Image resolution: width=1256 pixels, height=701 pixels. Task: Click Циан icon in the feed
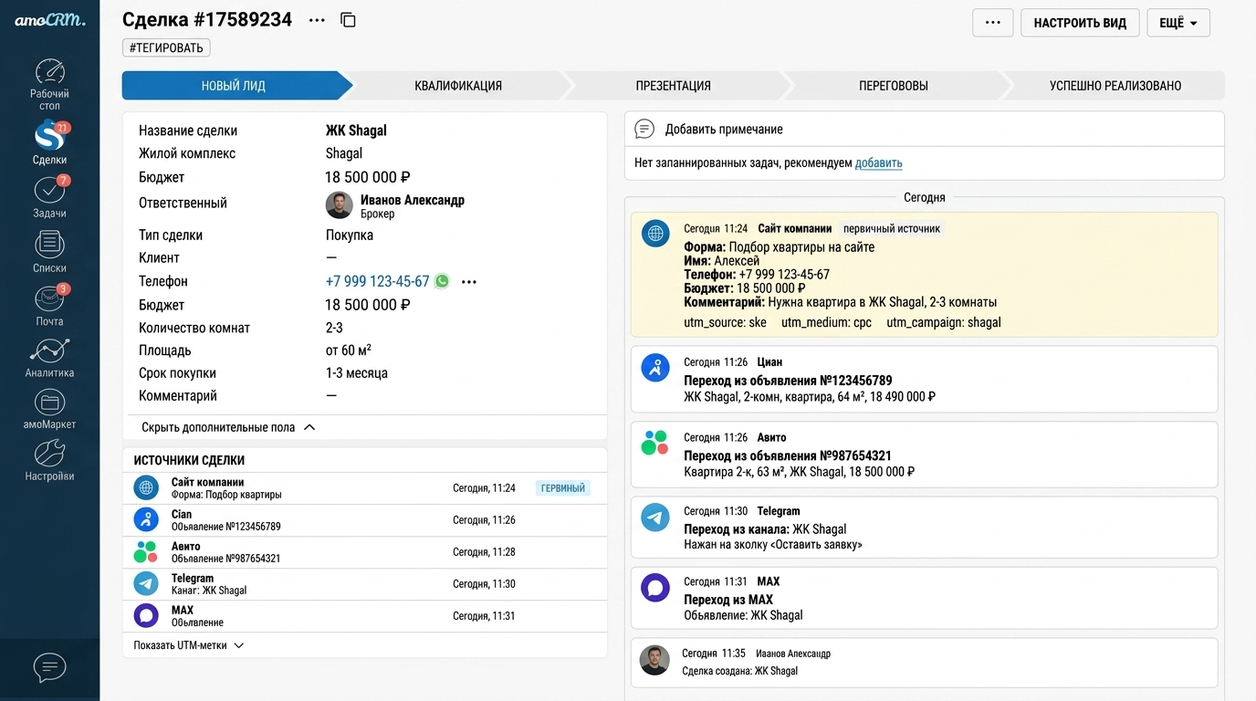pos(655,367)
